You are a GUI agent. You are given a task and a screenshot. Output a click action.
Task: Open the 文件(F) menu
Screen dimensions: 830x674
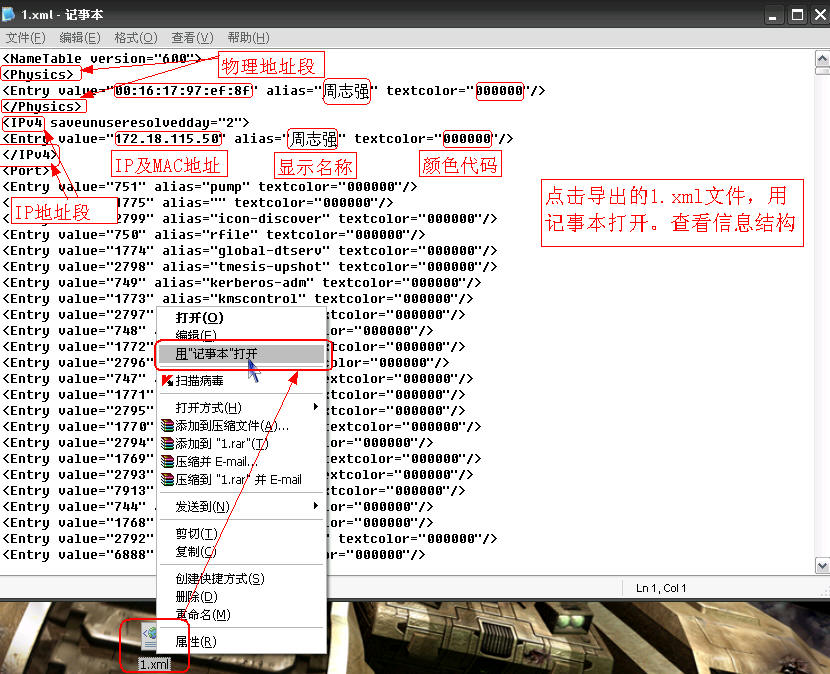25,37
